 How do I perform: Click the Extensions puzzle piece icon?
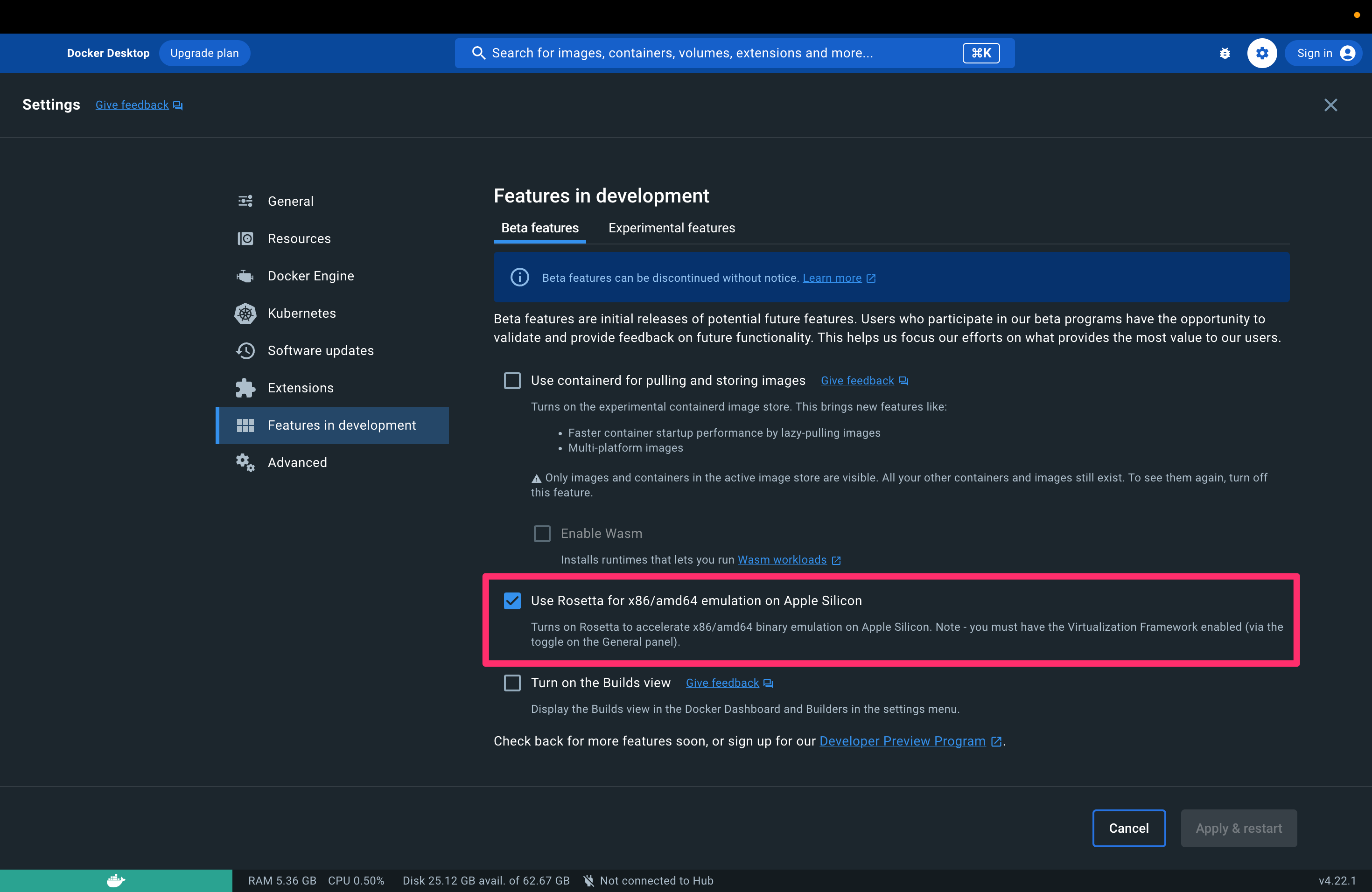245,388
